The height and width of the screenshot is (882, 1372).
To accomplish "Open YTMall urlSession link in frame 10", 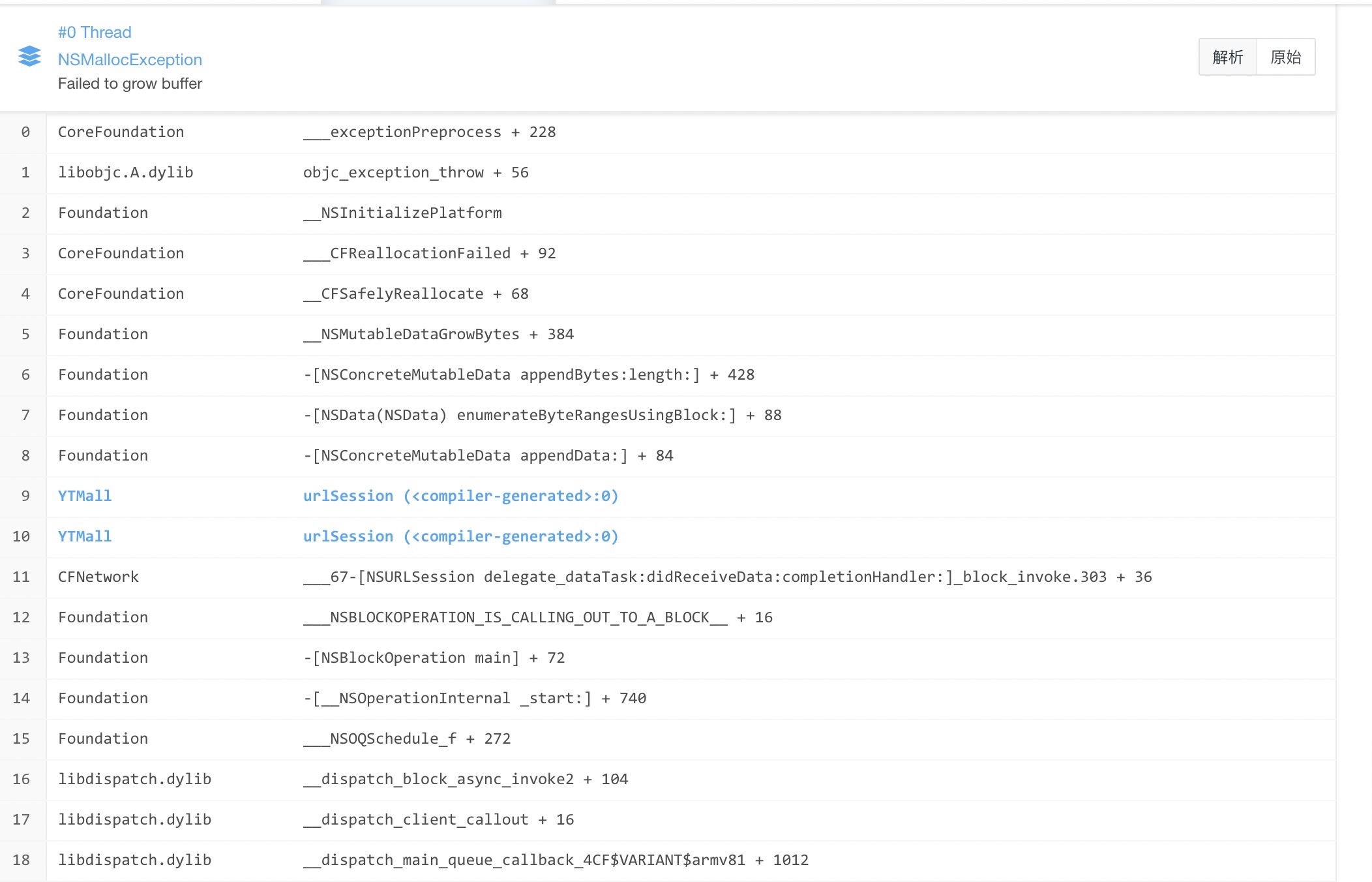I will point(460,536).
